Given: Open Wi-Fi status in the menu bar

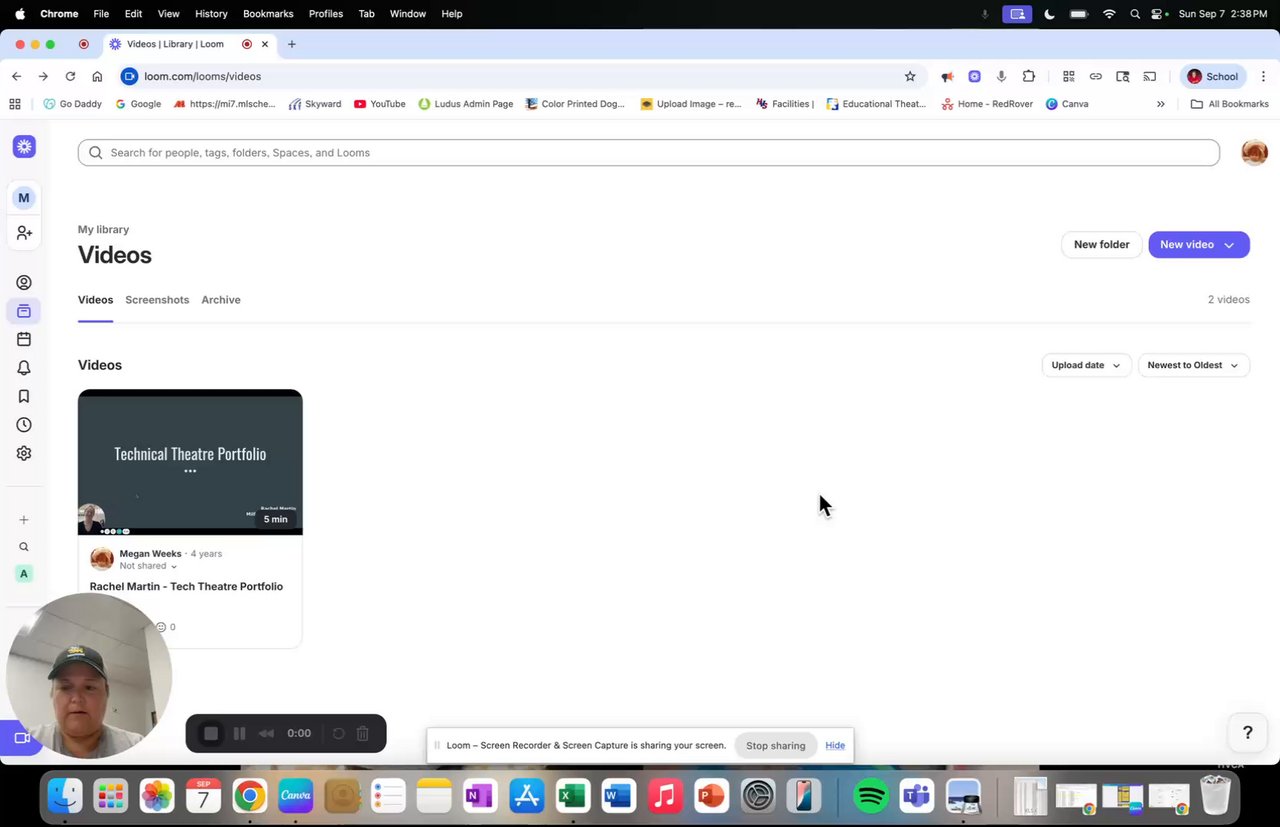Looking at the screenshot, I should (x=1109, y=14).
